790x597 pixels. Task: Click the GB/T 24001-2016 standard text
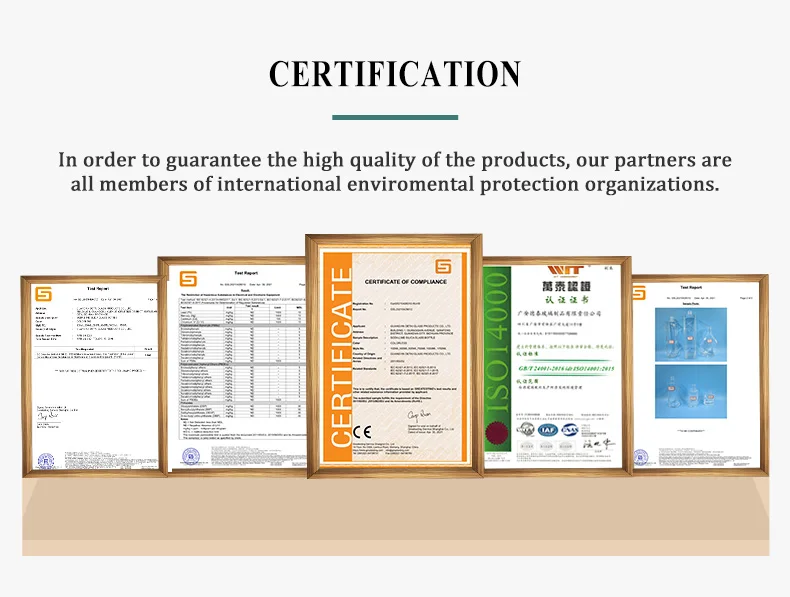(566, 369)
